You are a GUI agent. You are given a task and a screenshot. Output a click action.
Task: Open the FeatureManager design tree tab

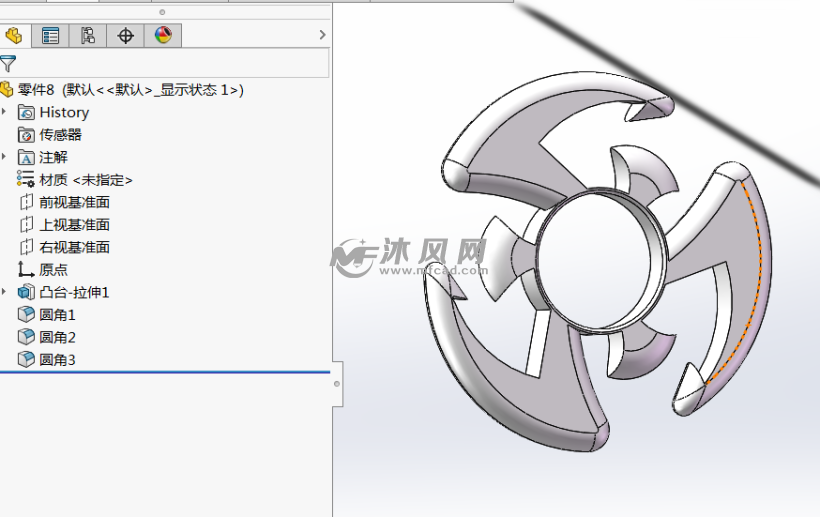[15, 36]
